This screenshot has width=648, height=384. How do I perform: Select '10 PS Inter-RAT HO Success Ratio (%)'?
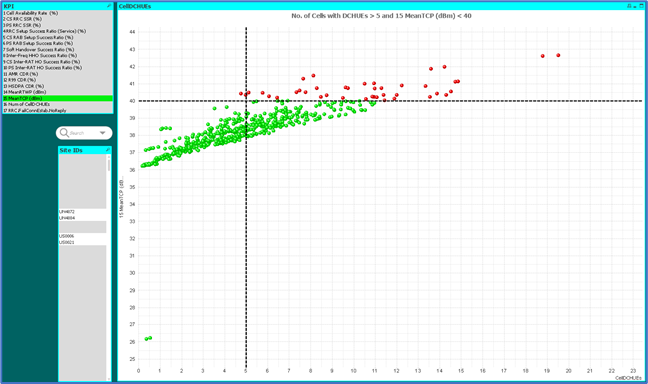[57, 68]
